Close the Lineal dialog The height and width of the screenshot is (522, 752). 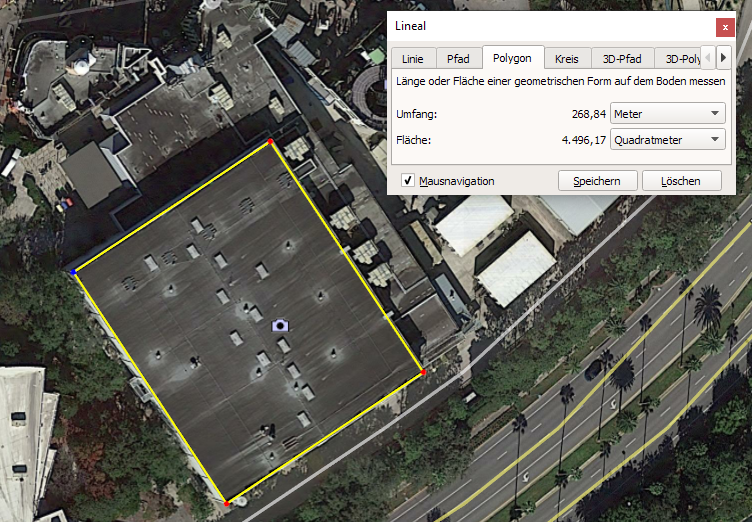point(724,26)
